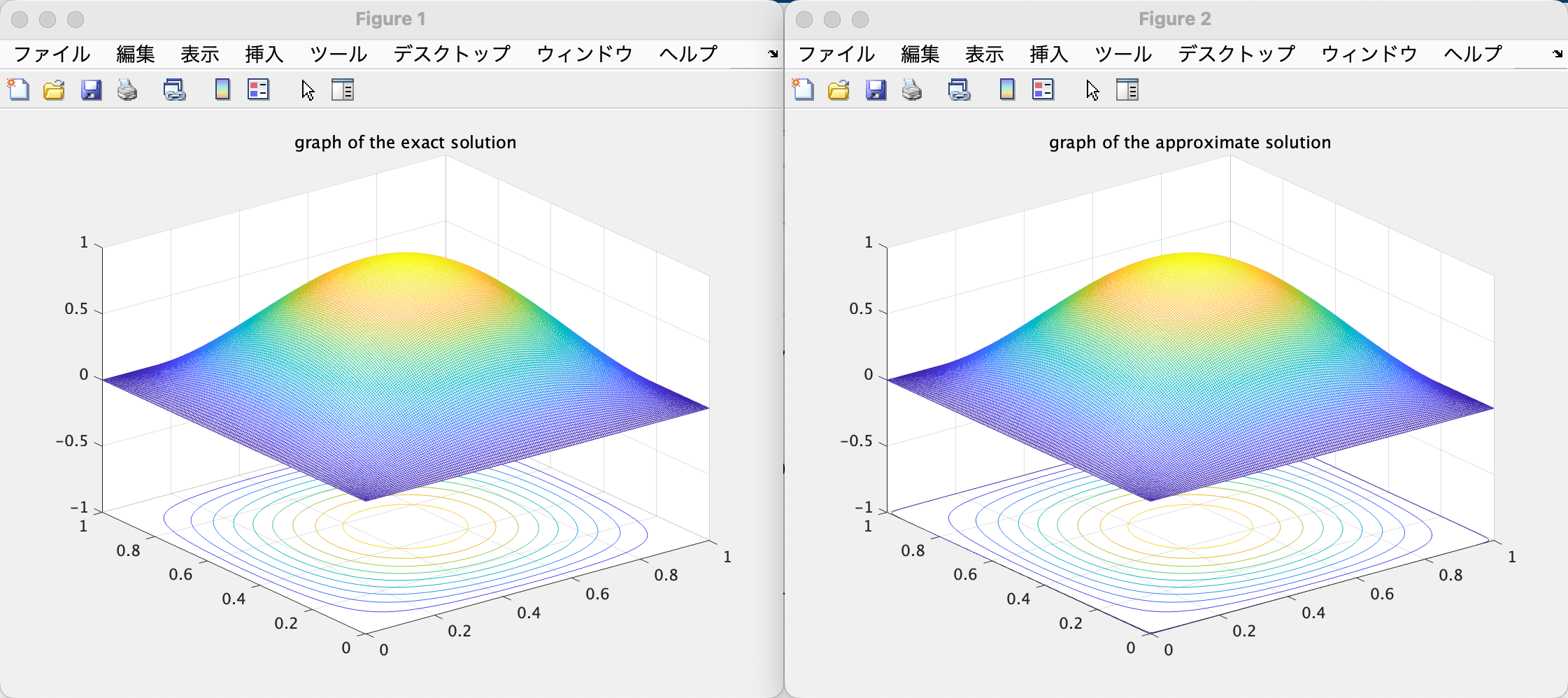This screenshot has width=1568, height=698.
Task: Select Edit Plot arrow in Figure 2
Action: click(1092, 90)
